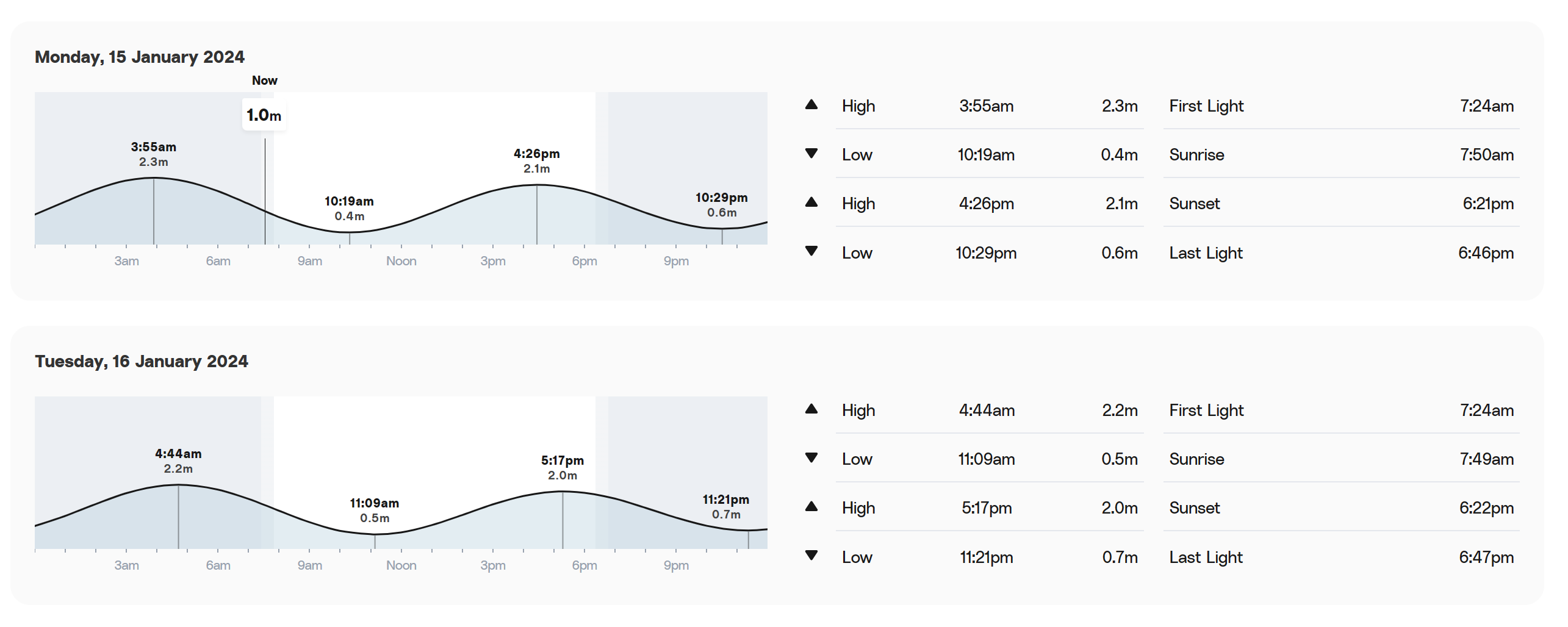Click Monday's Sunrise 7:50am row
The height and width of the screenshot is (627, 1568).
click(x=1341, y=154)
